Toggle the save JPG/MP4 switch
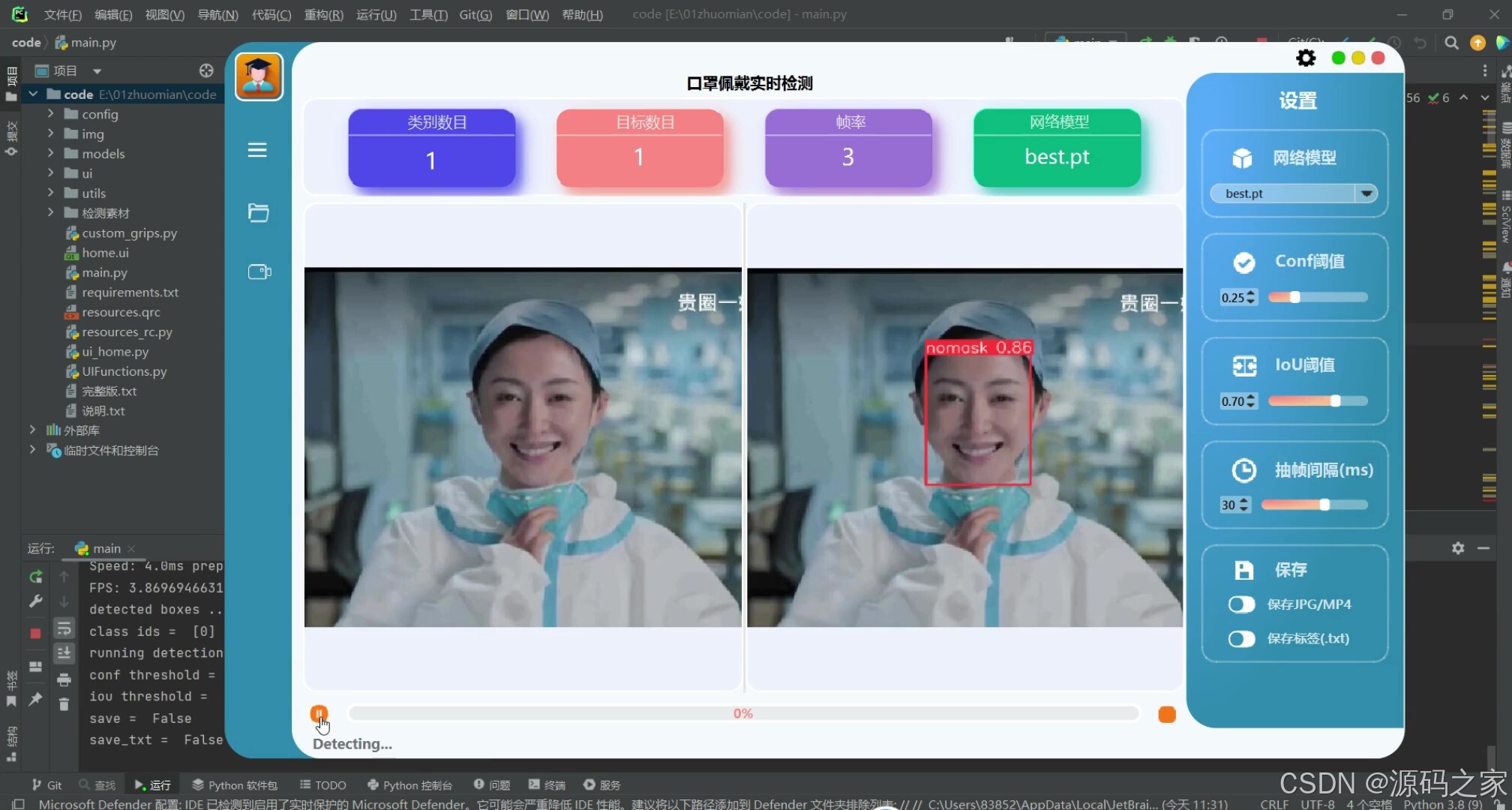The height and width of the screenshot is (810, 1512). pos(1241,604)
